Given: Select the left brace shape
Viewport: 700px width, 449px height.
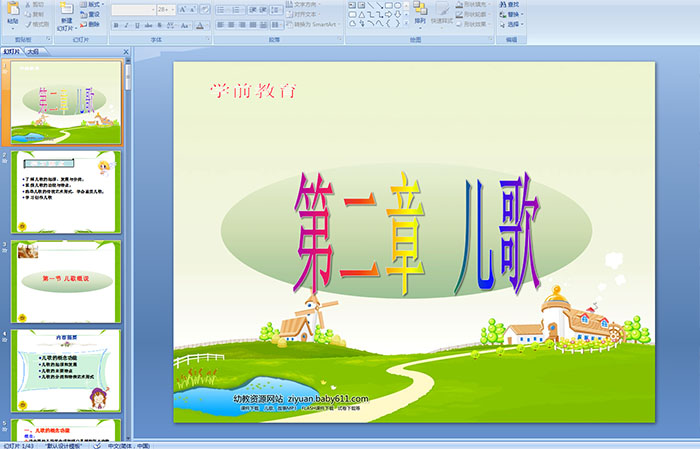Looking at the screenshot, I should (388, 24).
